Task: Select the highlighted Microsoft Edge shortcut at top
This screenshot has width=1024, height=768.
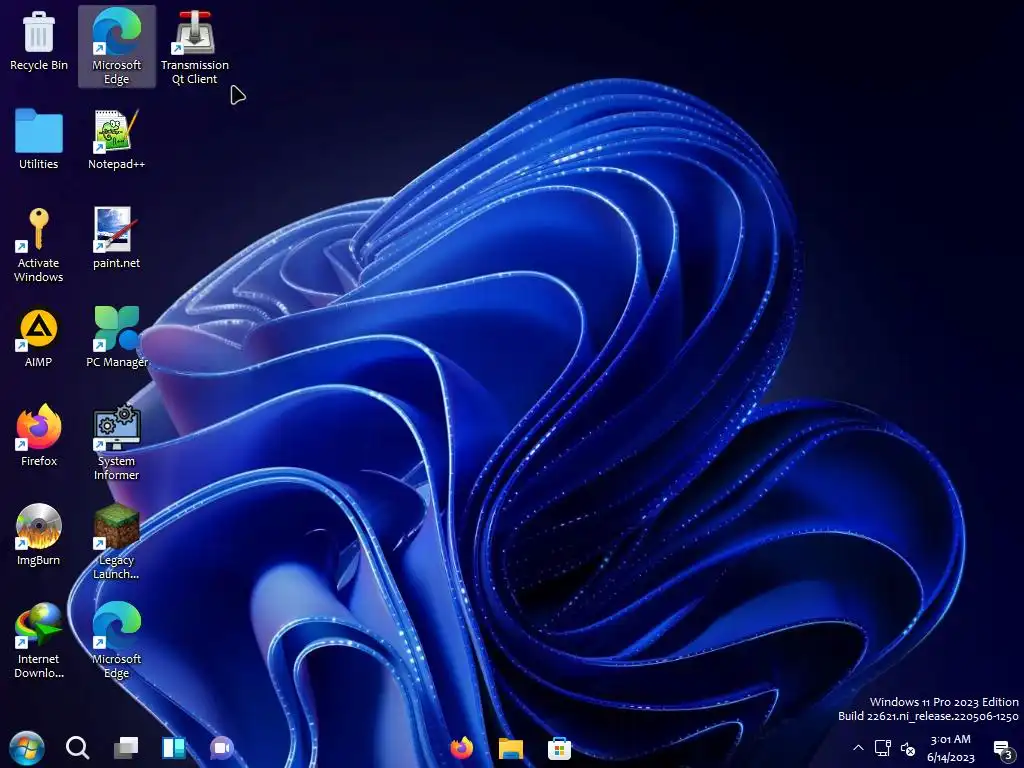Action: tap(117, 46)
